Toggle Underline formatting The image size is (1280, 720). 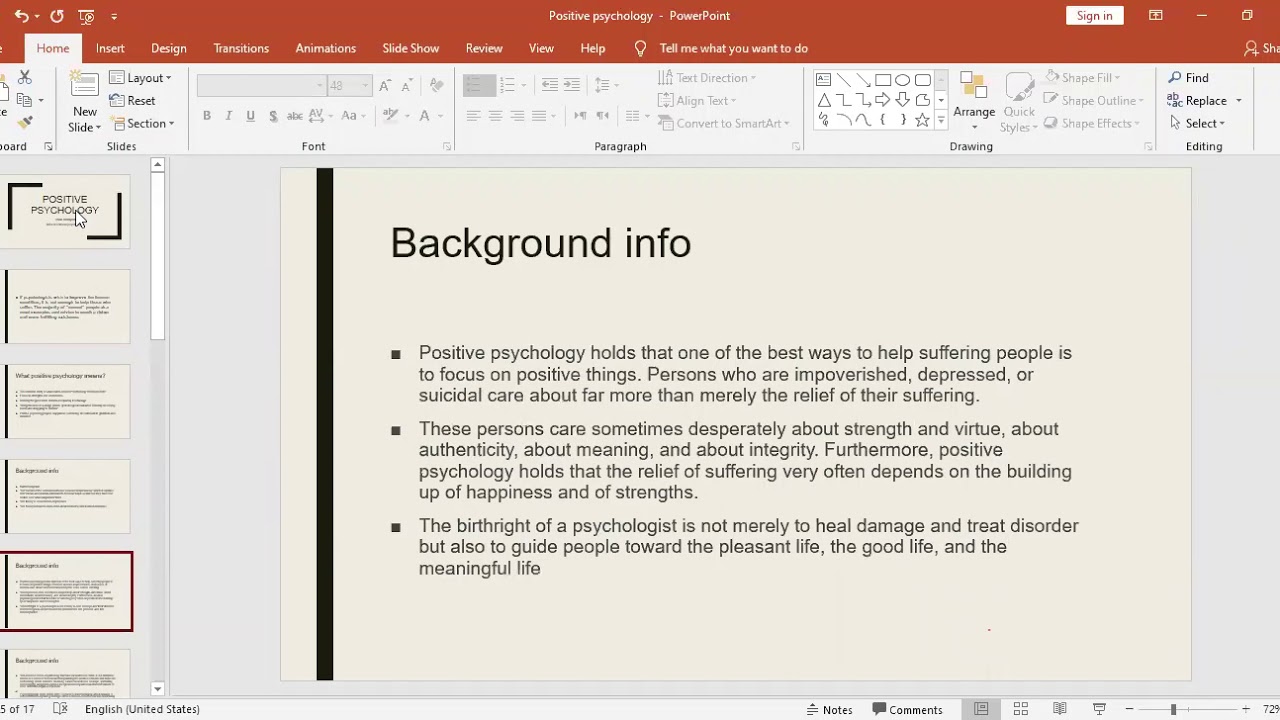pos(250,116)
